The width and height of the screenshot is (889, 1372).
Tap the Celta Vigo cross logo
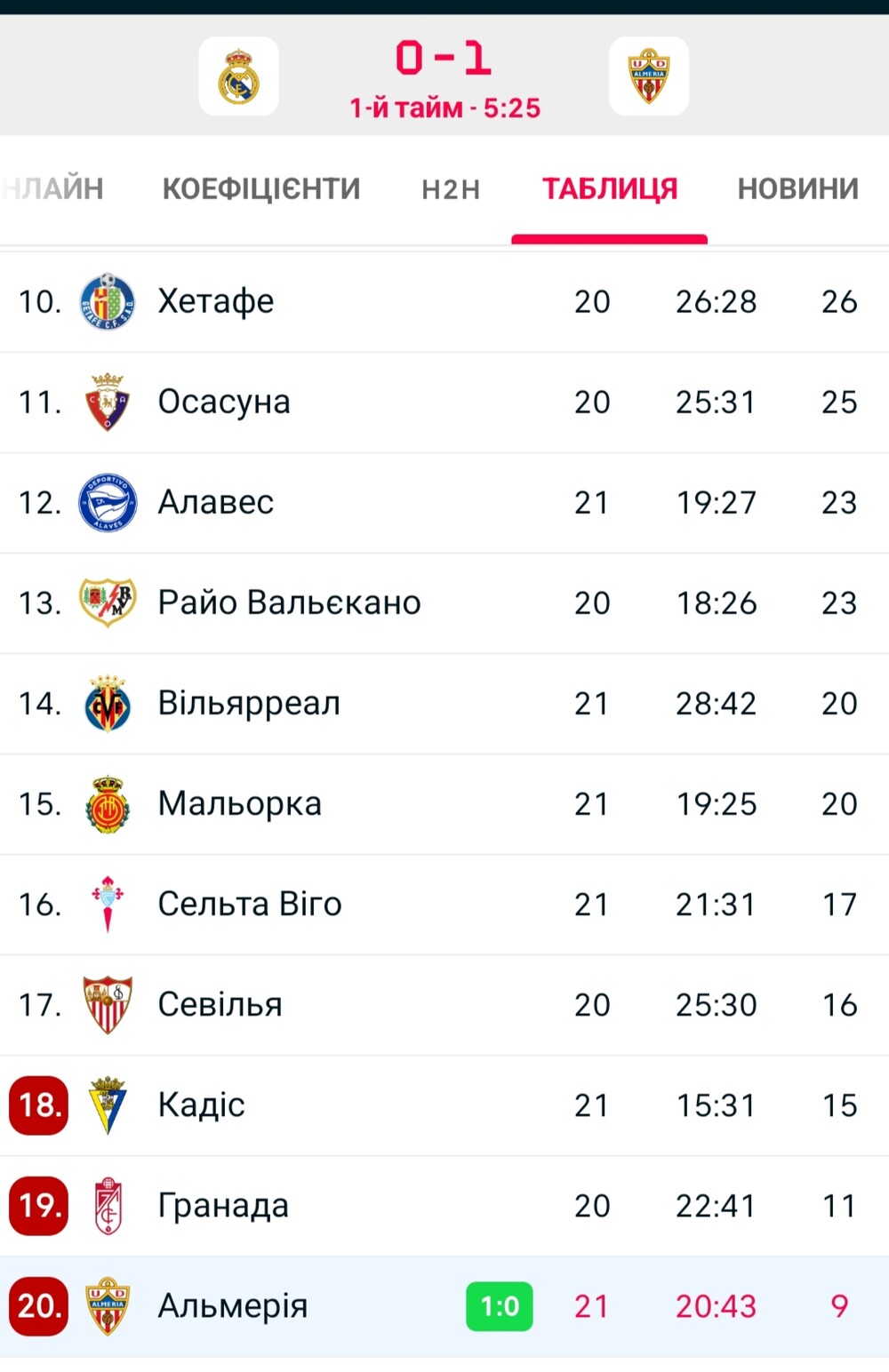pyautogui.click(x=108, y=904)
